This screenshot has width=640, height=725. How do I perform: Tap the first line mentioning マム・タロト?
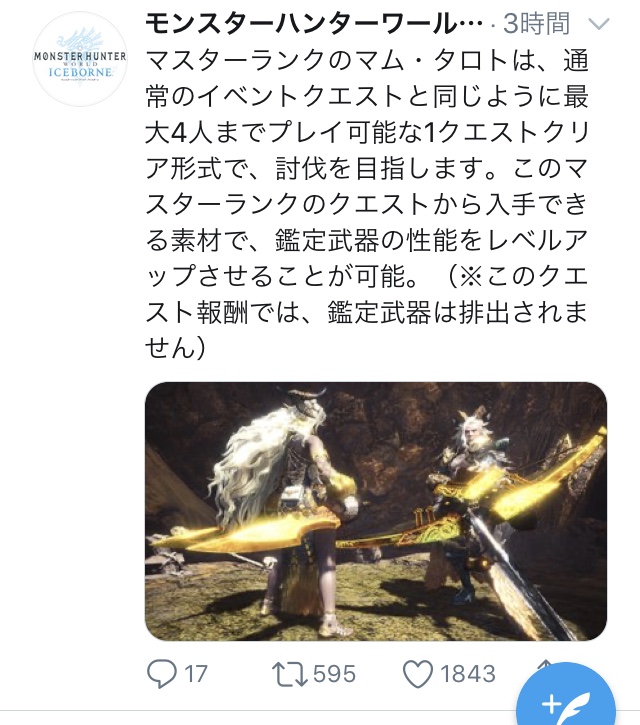pyautogui.click(x=367, y=61)
